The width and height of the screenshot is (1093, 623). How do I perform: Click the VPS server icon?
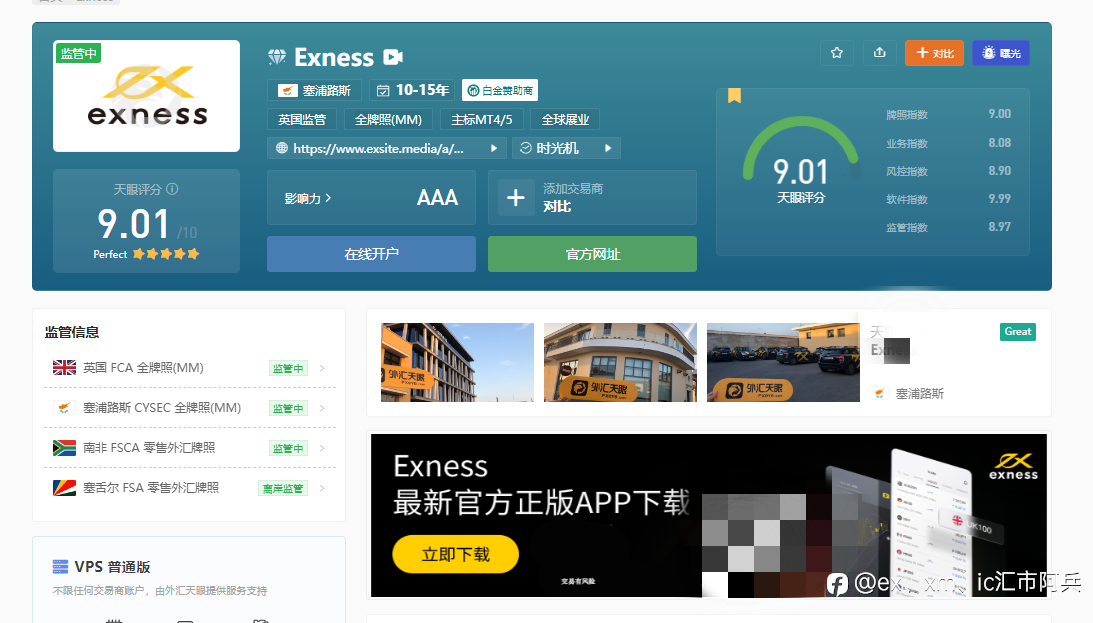(61, 567)
